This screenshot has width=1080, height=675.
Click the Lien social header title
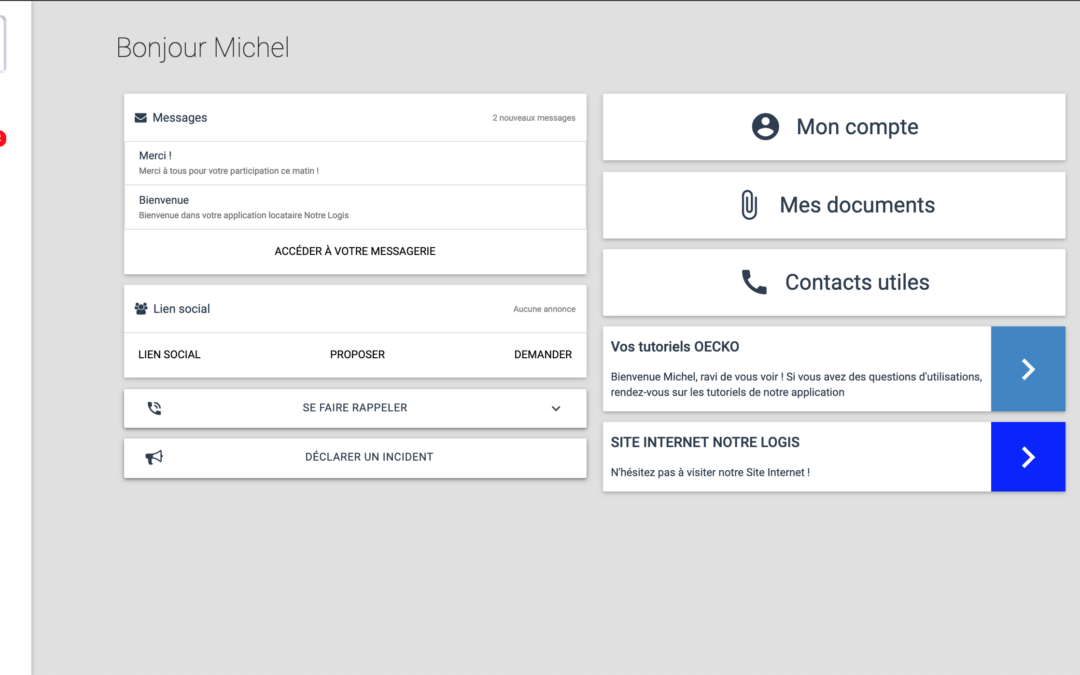182,309
